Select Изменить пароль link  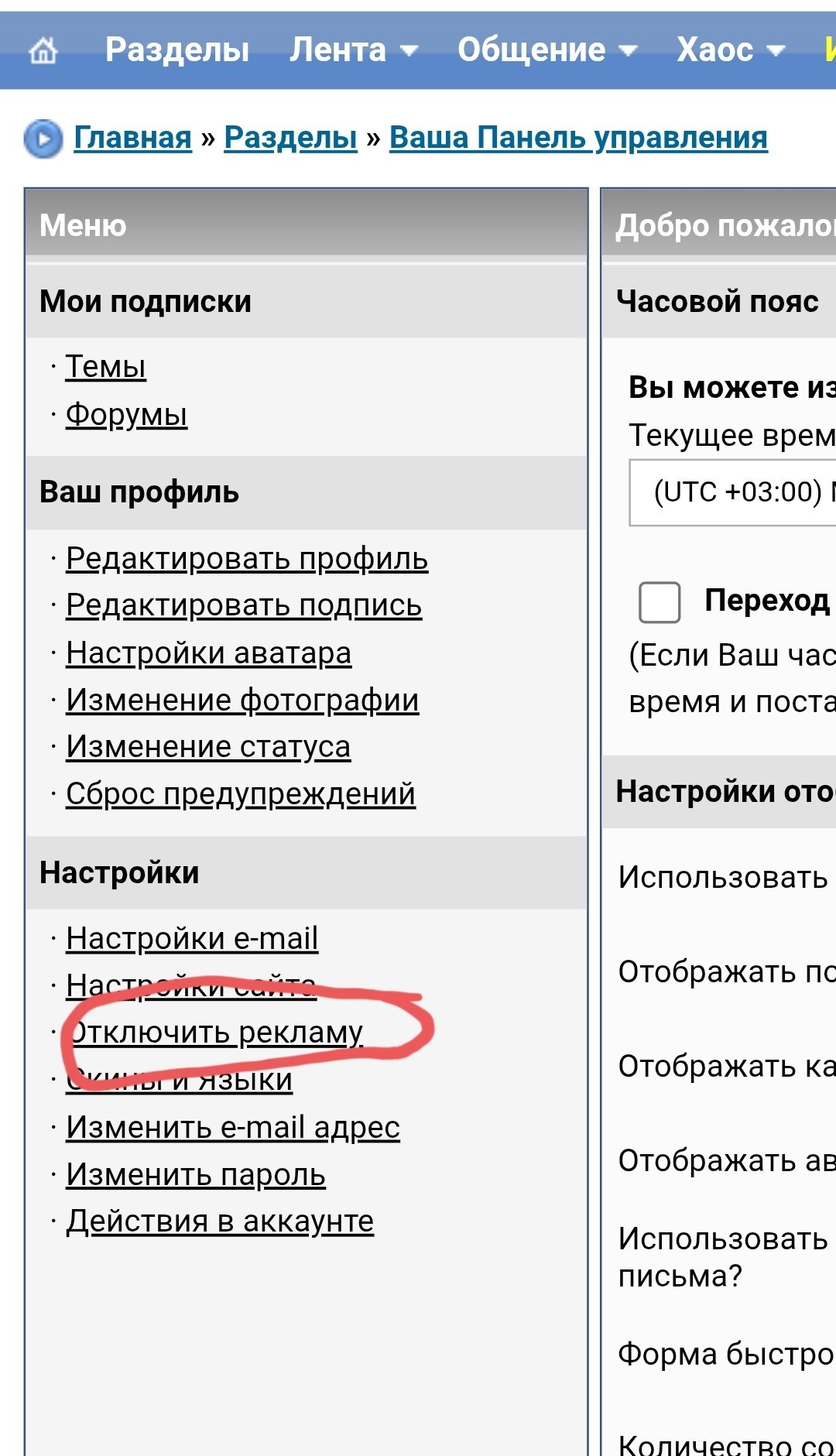[196, 1174]
